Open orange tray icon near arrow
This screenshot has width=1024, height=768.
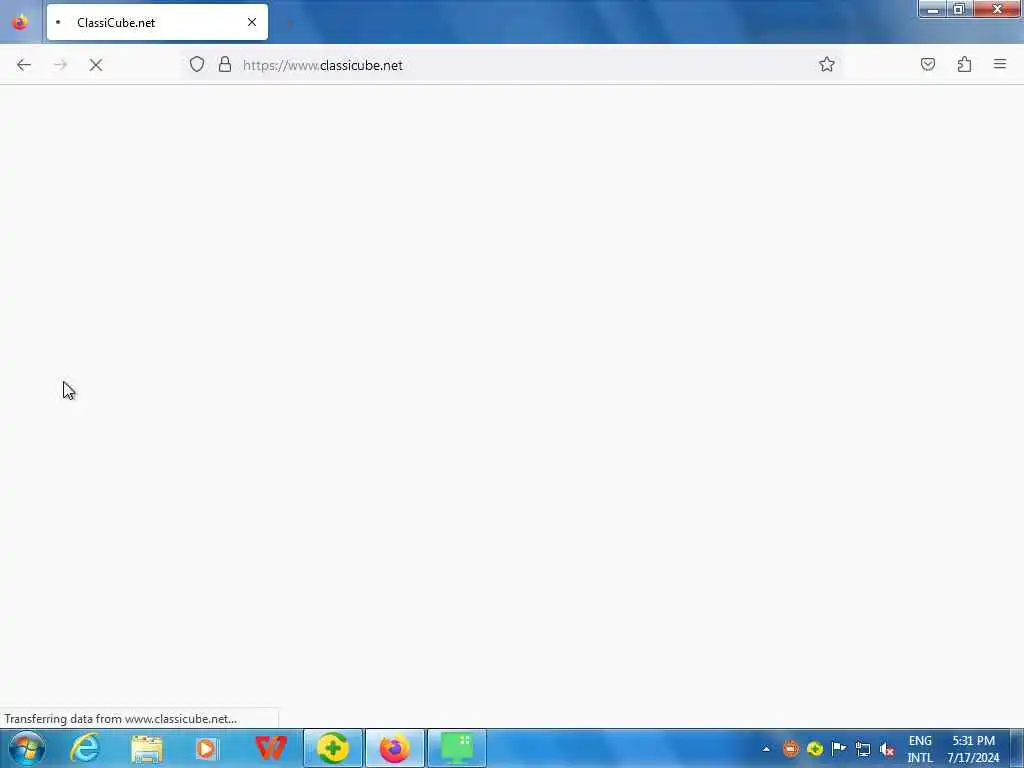[790, 748]
